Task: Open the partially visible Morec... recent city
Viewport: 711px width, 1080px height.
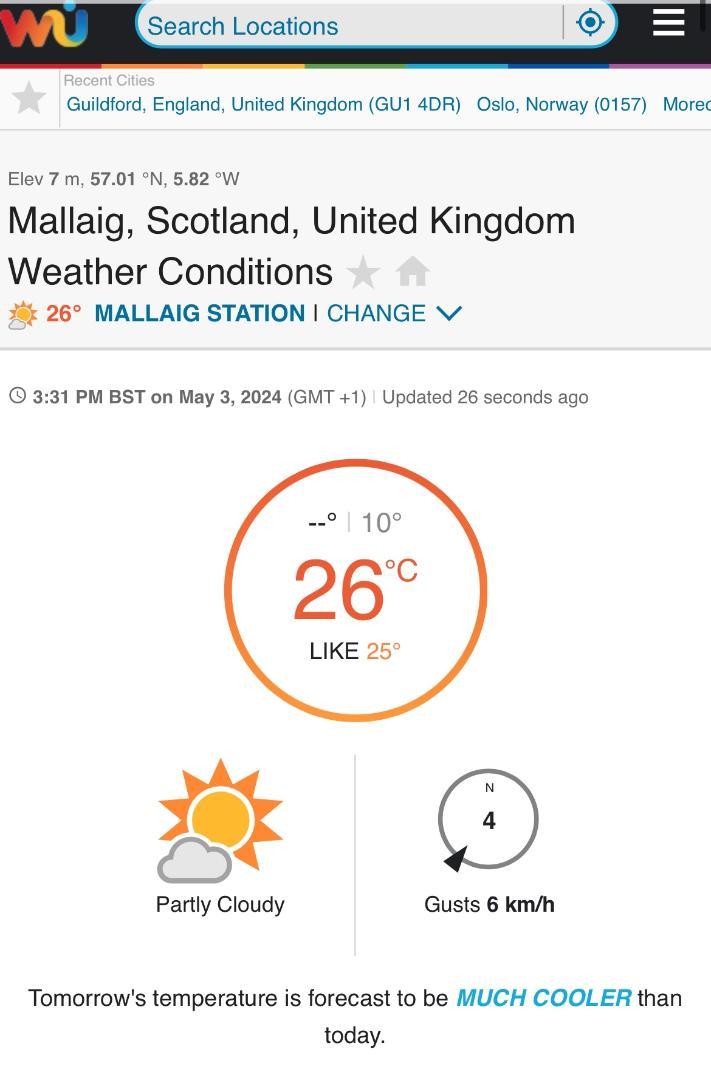Action: (686, 105)
